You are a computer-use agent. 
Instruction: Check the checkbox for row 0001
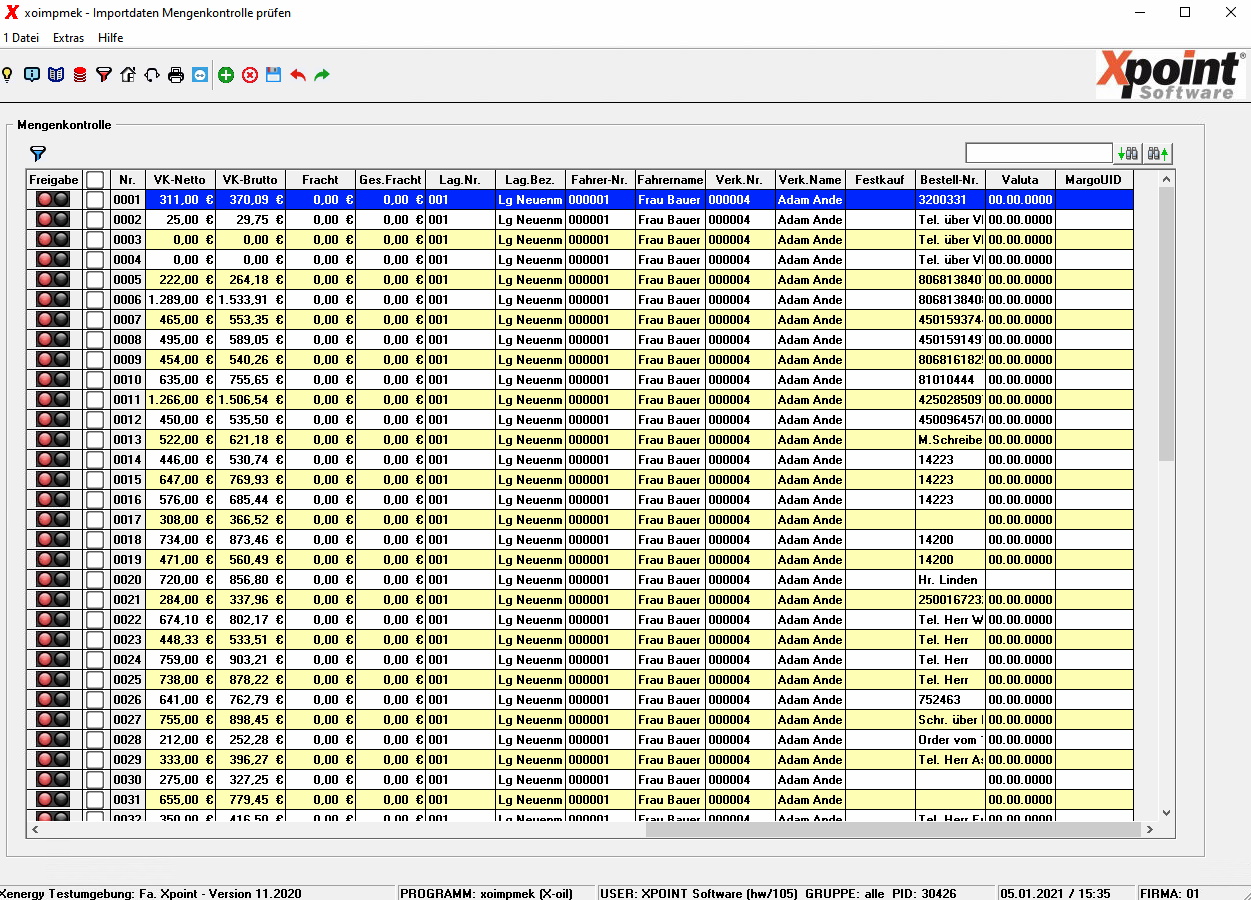[x=95, y=200]
